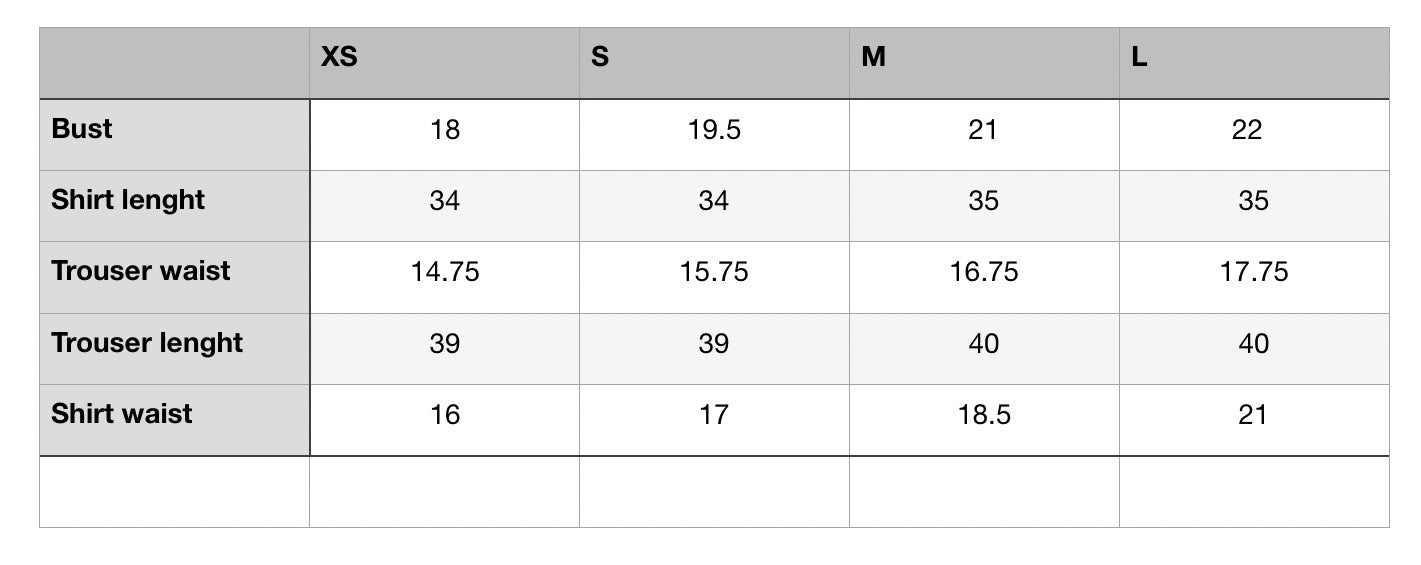Select the Trouser waist row label

(174, 276)
